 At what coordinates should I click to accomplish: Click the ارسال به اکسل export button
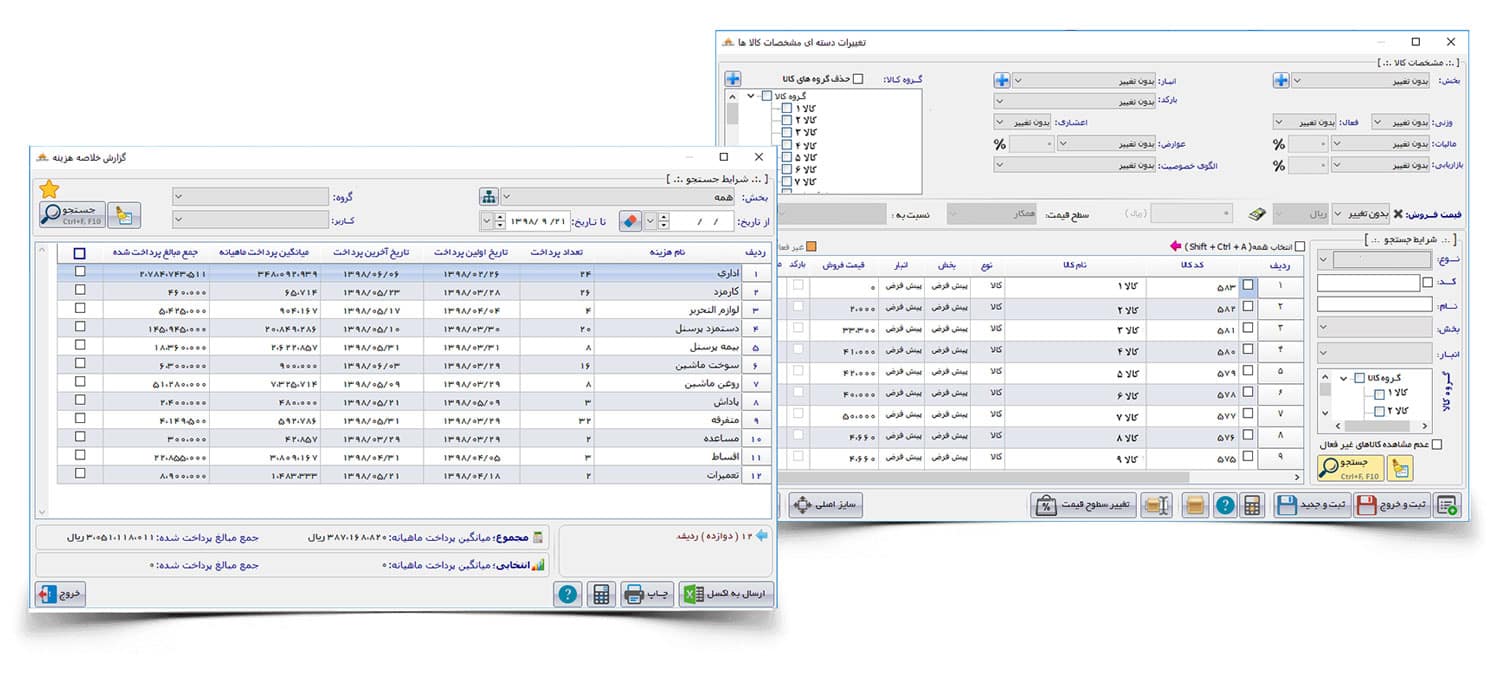(x=726, y=594)
